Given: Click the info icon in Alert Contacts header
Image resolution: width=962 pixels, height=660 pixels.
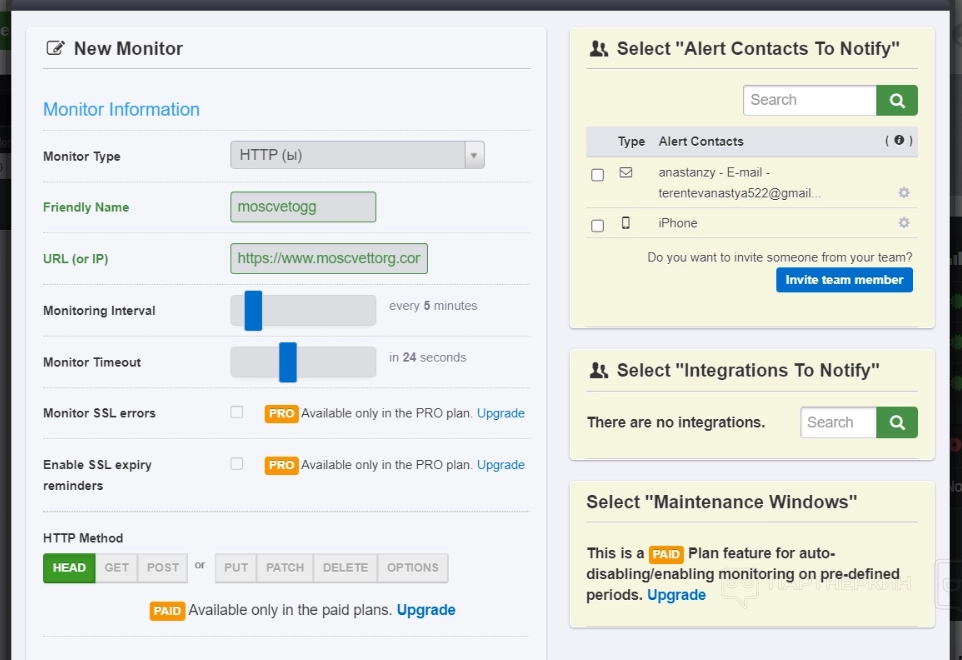Looking at the screenshot, I should click(899, 141).
